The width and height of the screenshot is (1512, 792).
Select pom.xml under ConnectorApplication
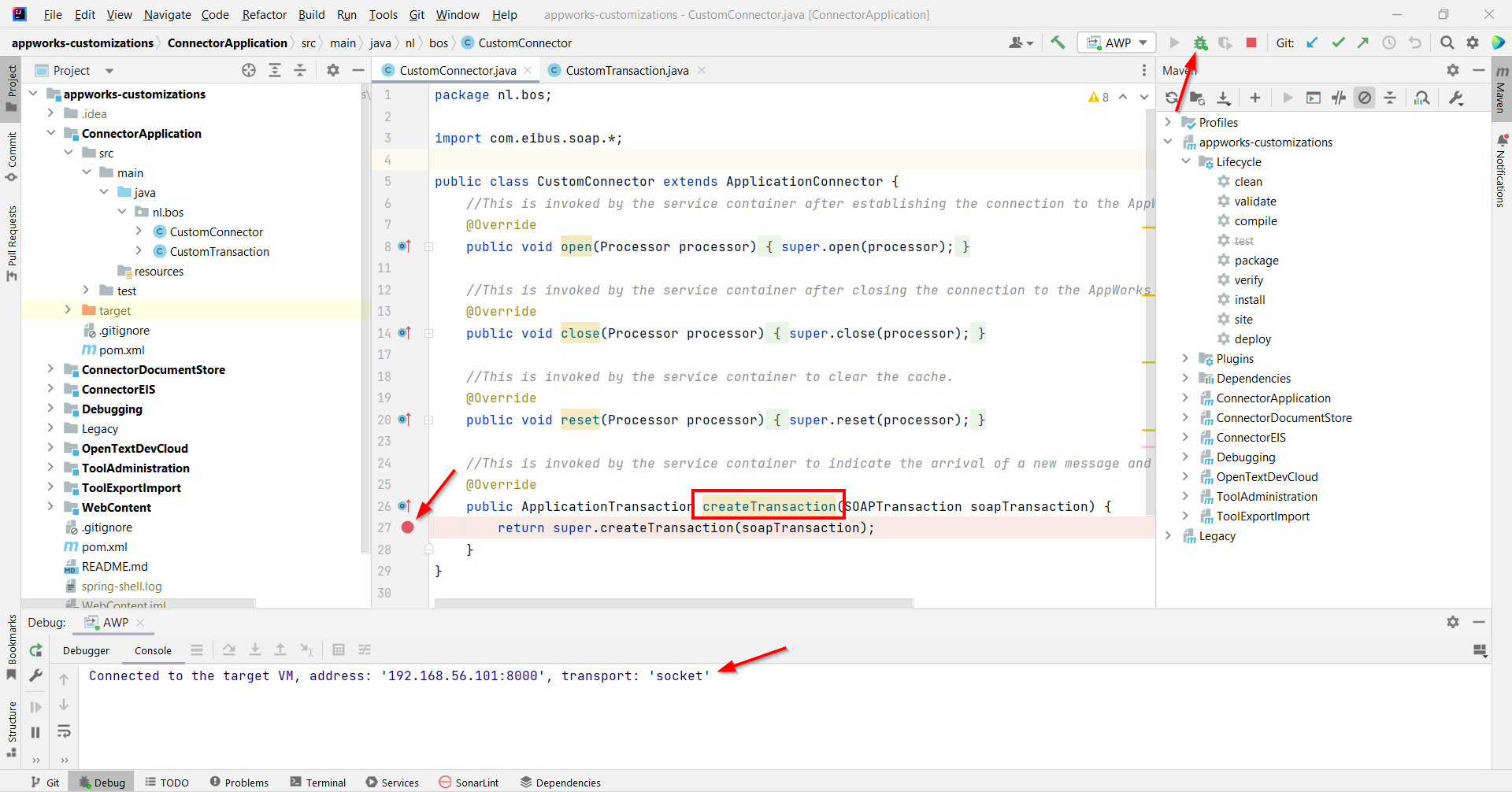pyautogui.click(x=121, y=350)
